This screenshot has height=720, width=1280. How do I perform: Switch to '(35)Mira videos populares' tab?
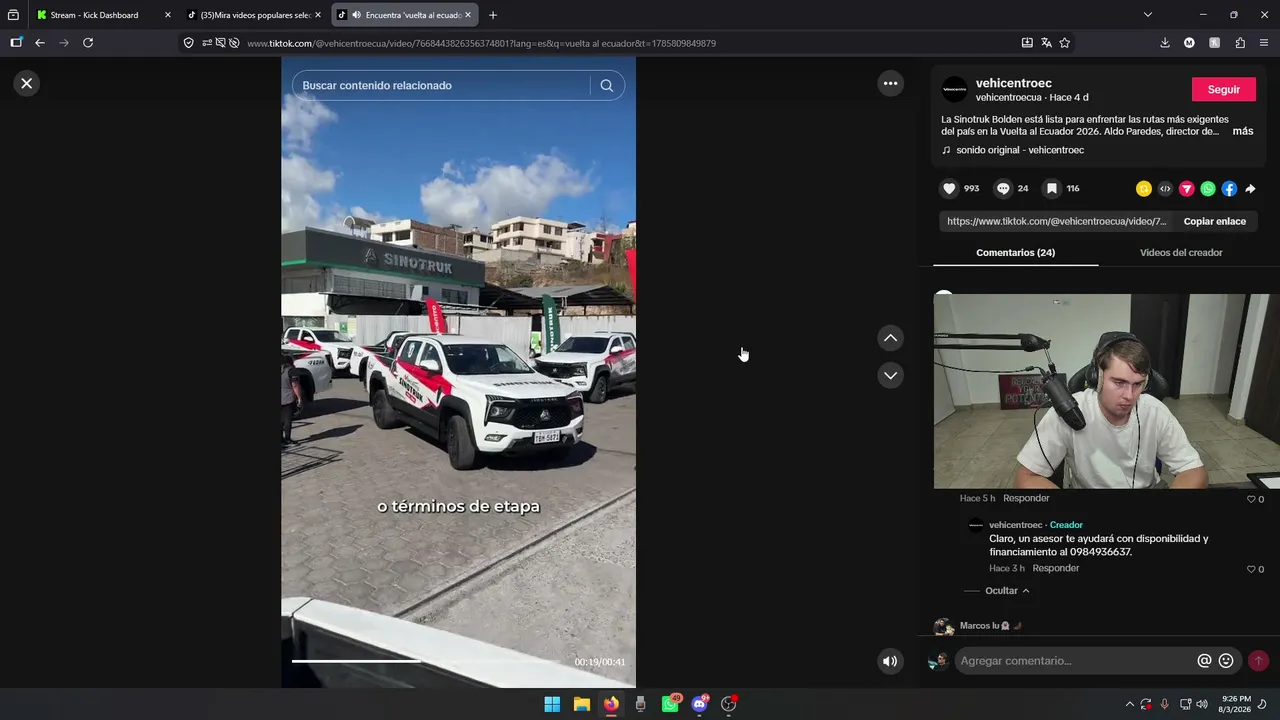tap(254, 15)
